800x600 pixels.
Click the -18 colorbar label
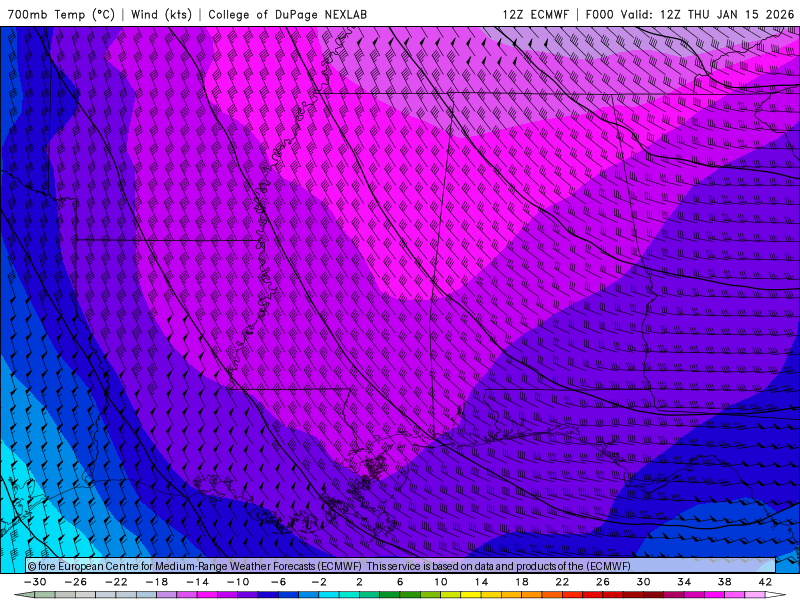point(157,582)
